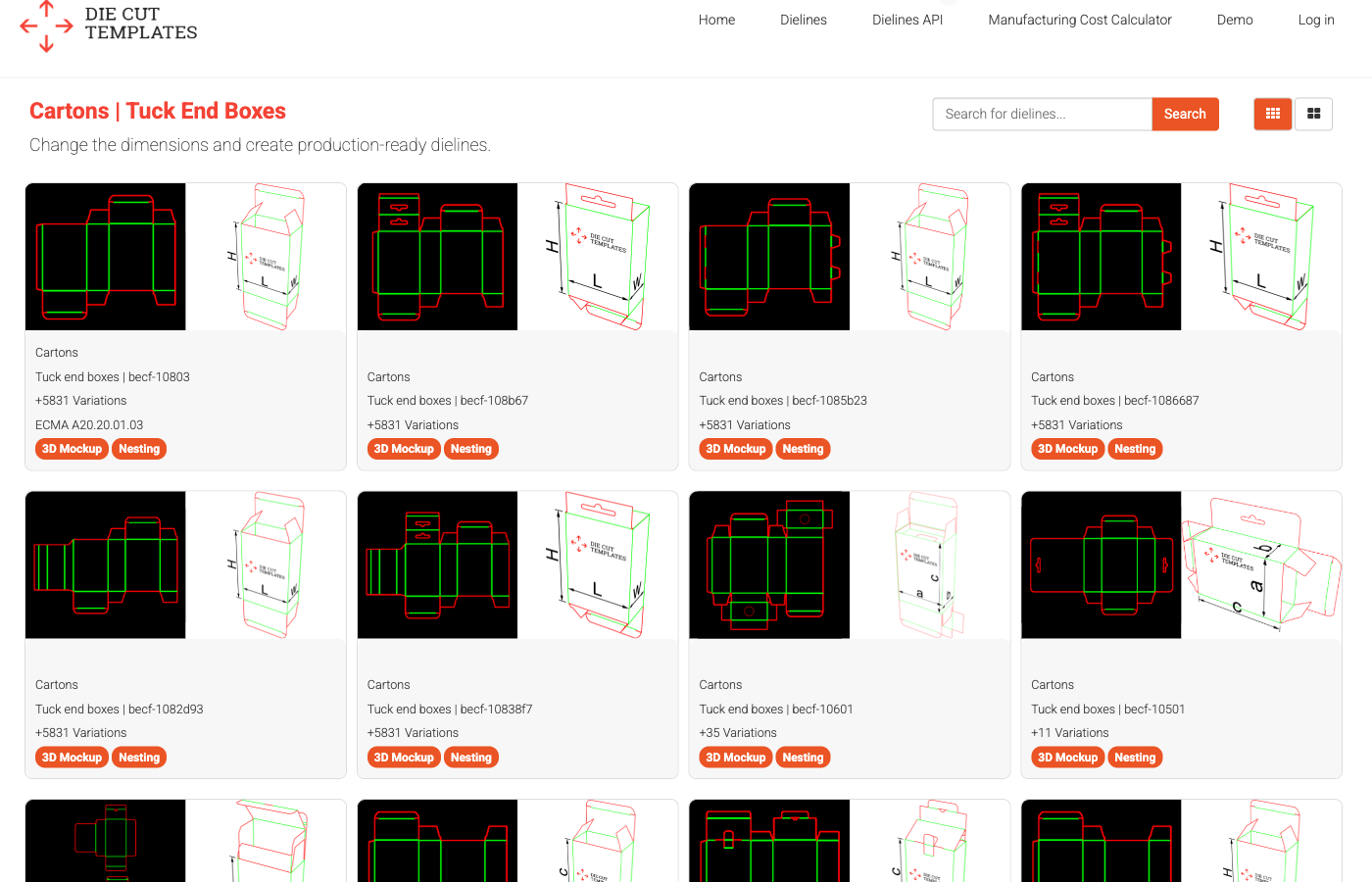Open Nesting for becf-10803
This screenshot has width=1372, height=882.
point(139,449)
